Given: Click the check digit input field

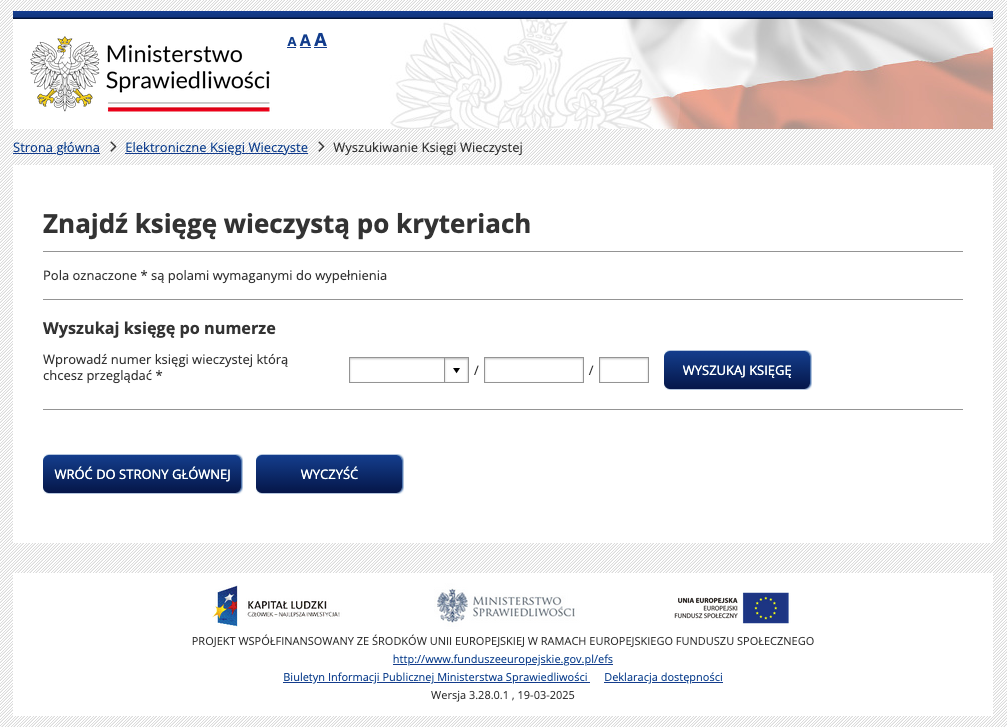Looking at the screenshot, I should (x=623, y=369).
